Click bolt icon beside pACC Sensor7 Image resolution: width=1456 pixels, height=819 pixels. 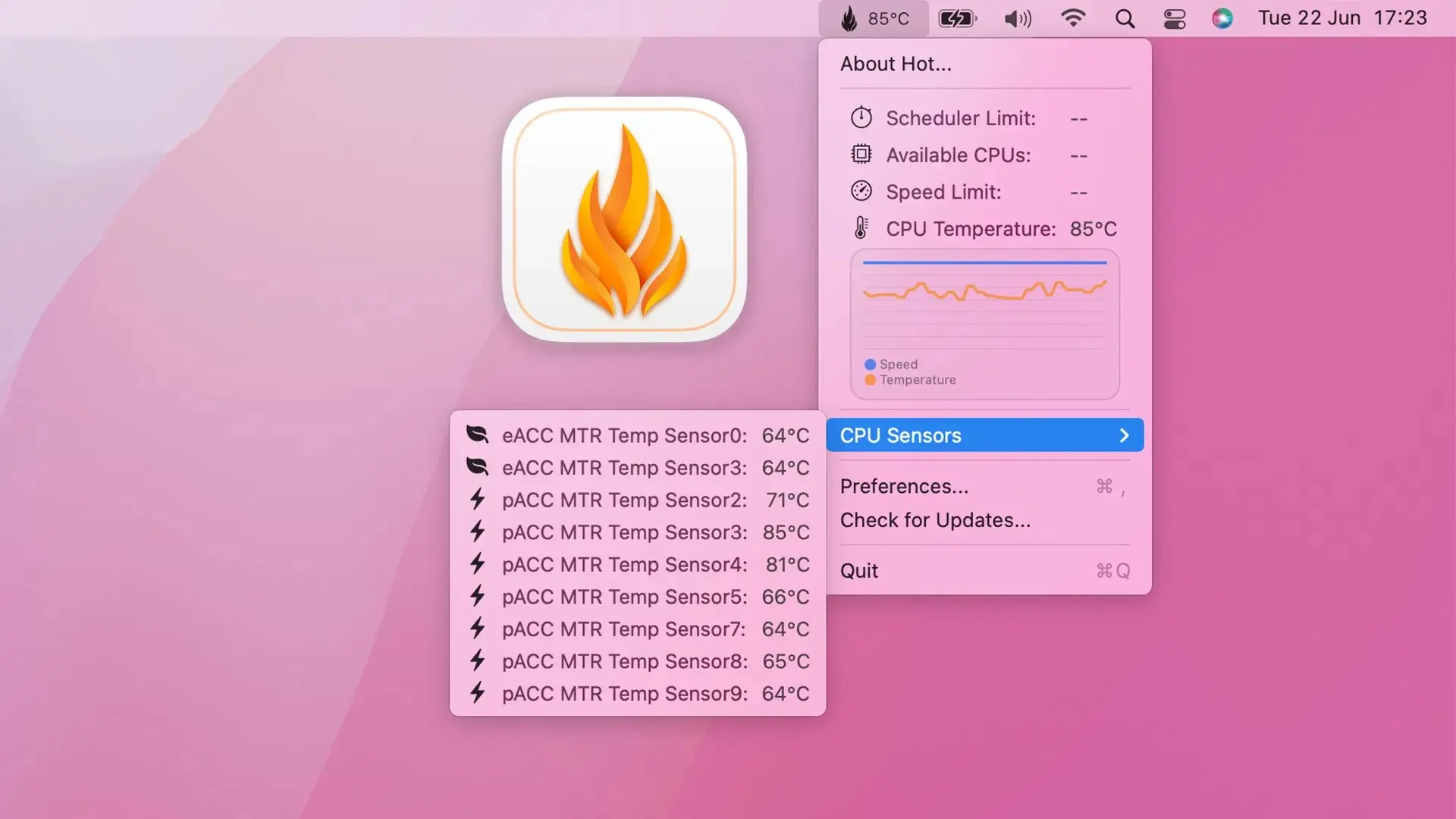(x=477, y=628)
